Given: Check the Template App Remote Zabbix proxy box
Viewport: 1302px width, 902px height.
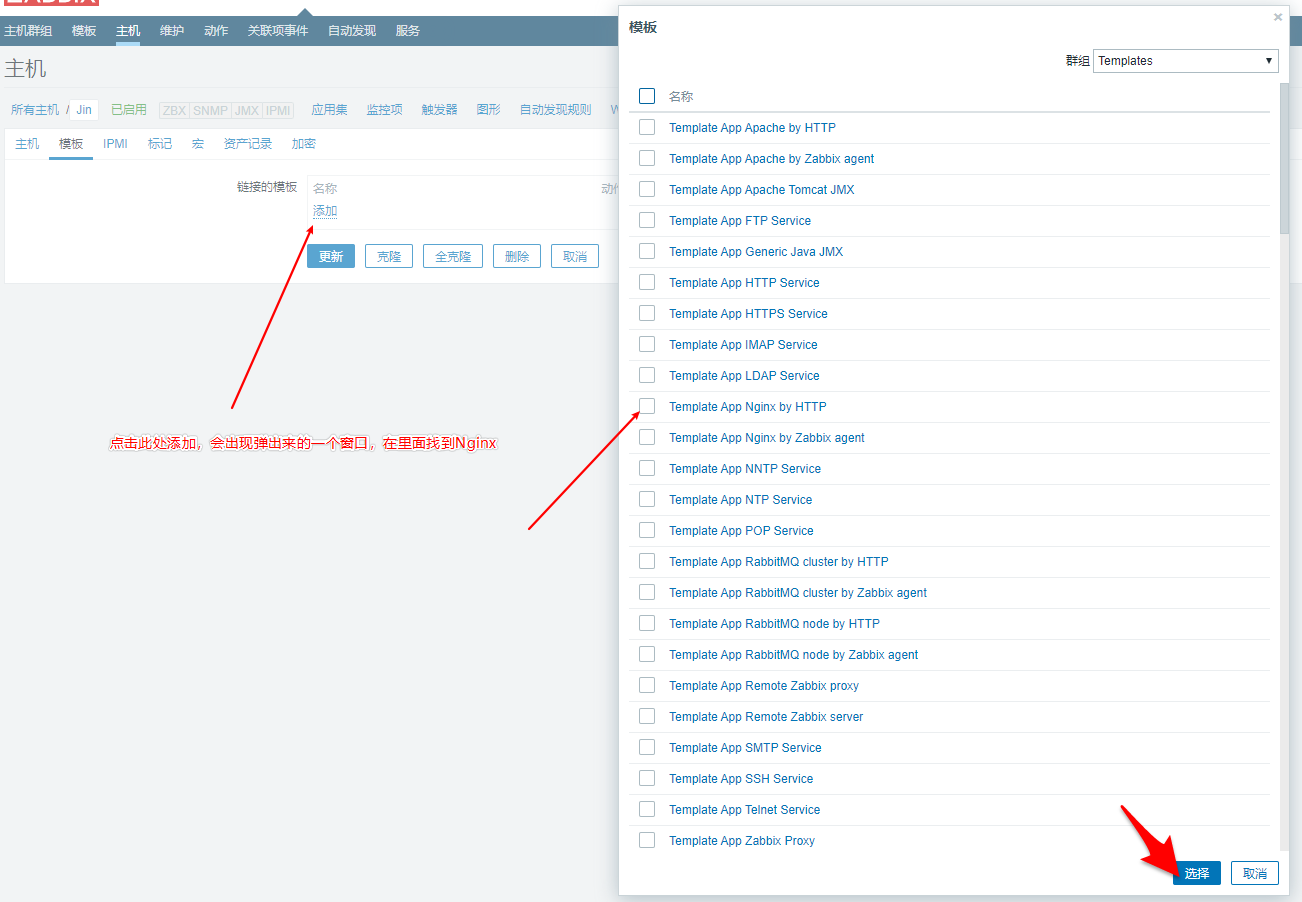Looking at the screenshot, I should [647, 685].
